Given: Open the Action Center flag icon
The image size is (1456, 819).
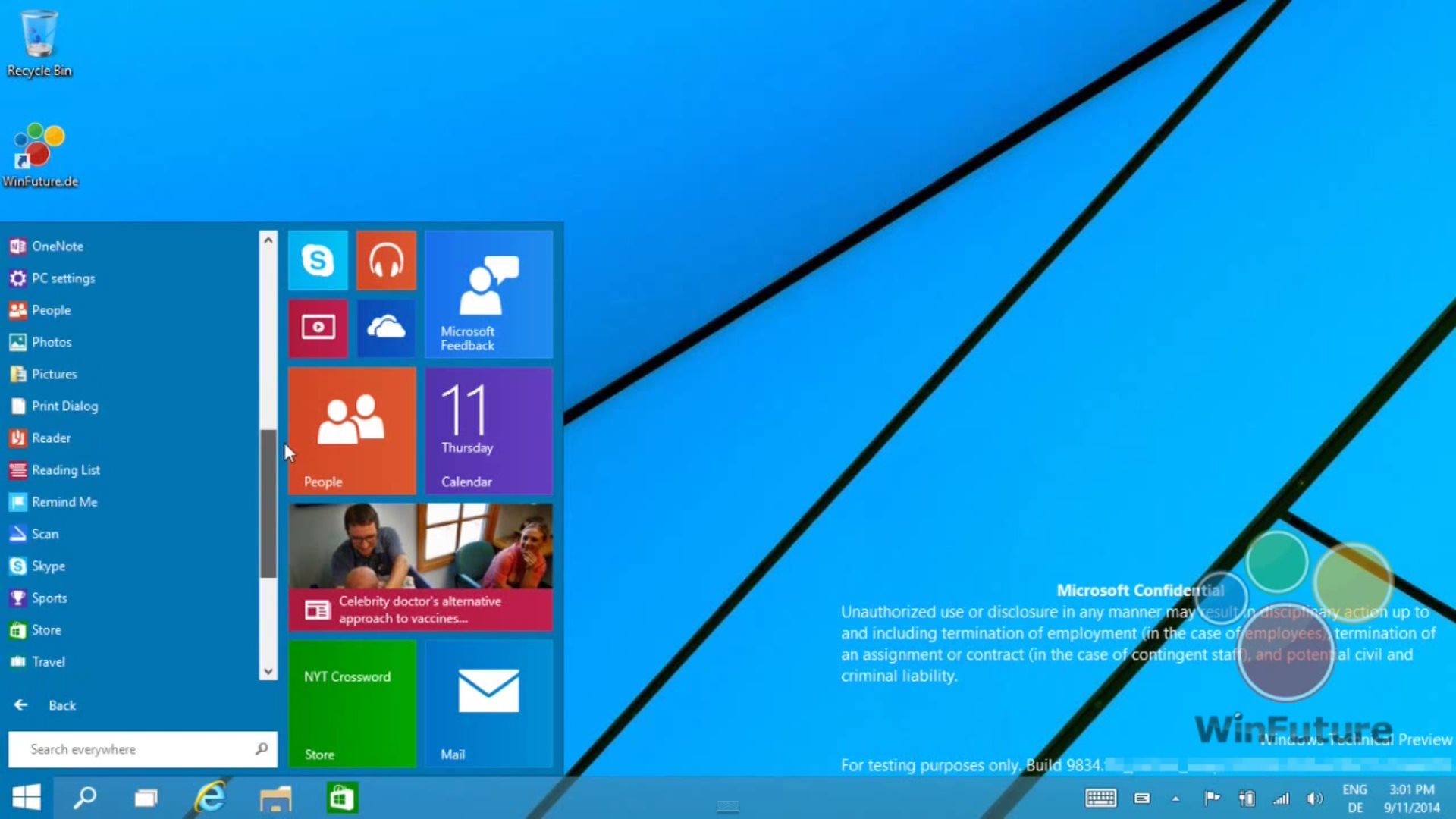Looking at the screenshot, I should 1212,798.
